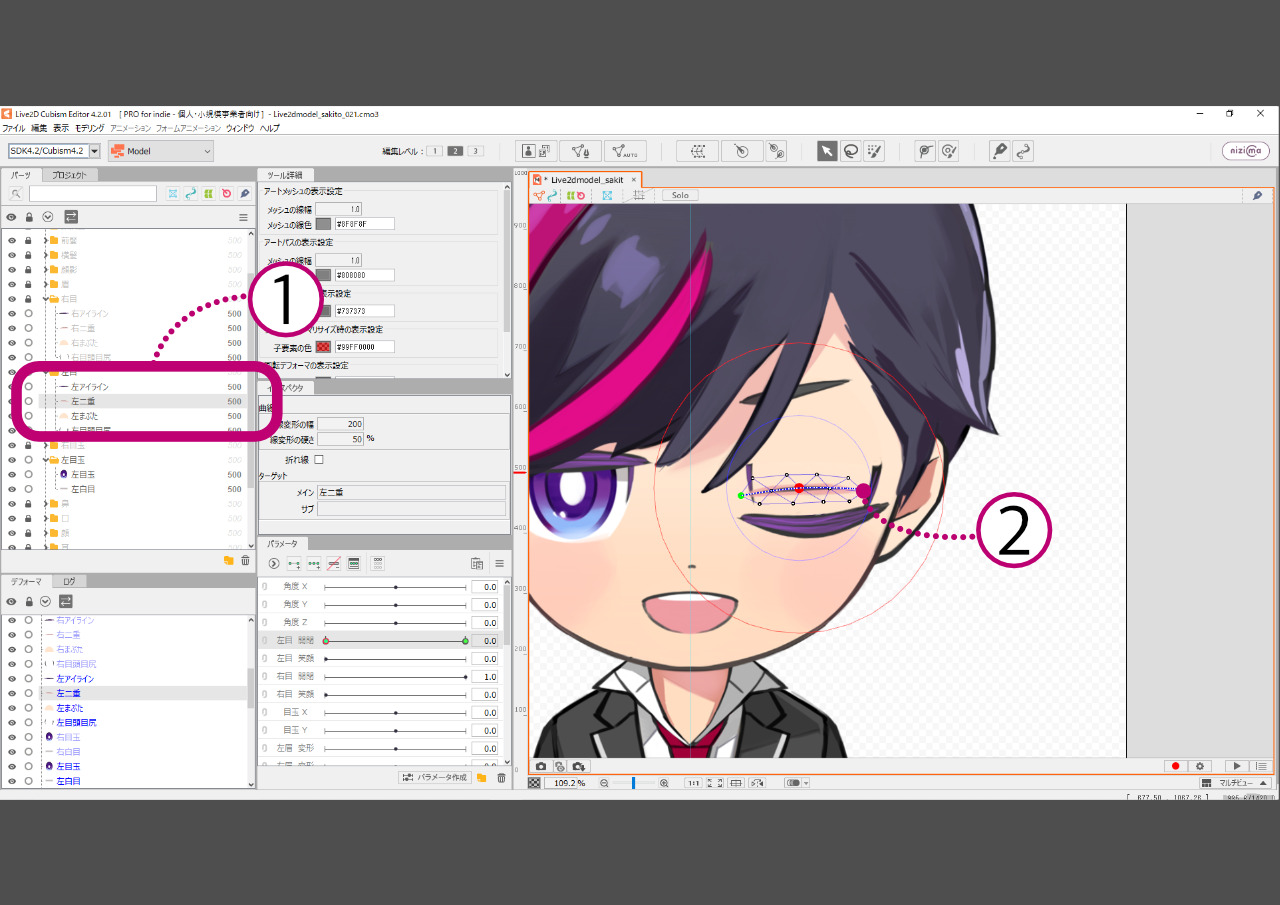Click the メッシュの線色 color swatch

pyautogui.click(x=323, y=224)
